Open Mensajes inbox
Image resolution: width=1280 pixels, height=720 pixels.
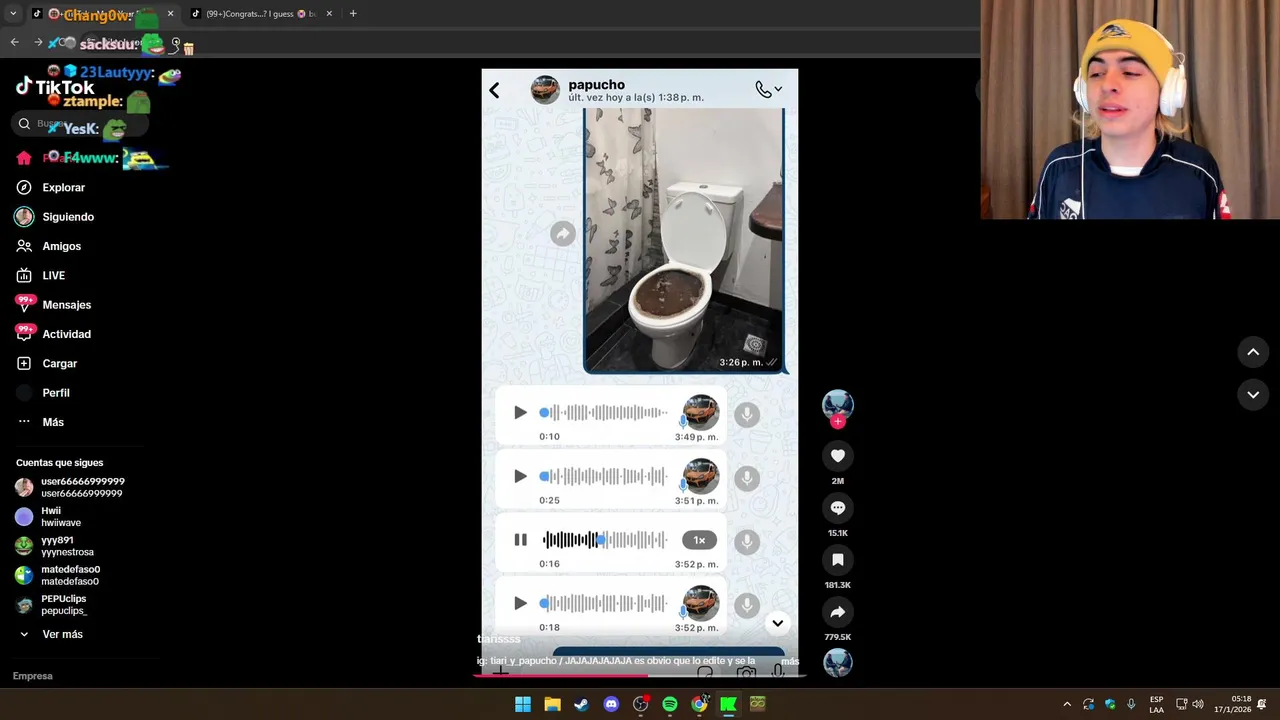point(66,305)
